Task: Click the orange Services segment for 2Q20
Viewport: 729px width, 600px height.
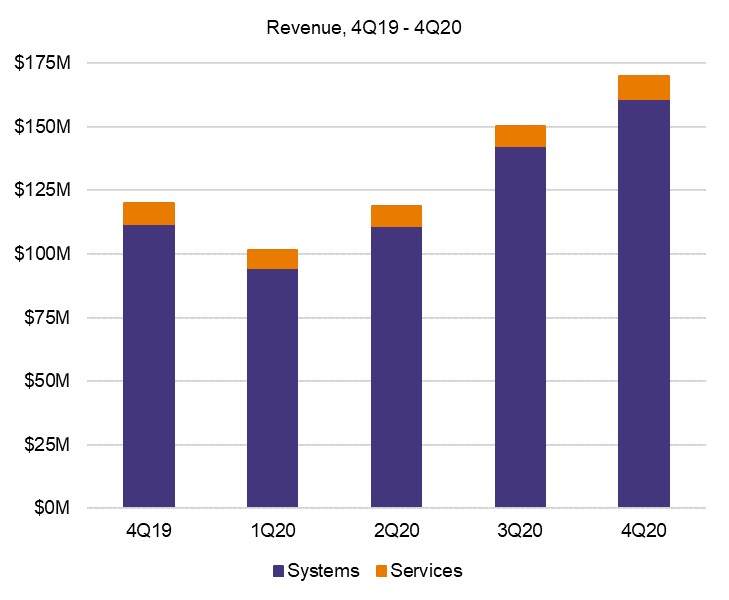Action: pyautogui.click(x=396, y=216)
